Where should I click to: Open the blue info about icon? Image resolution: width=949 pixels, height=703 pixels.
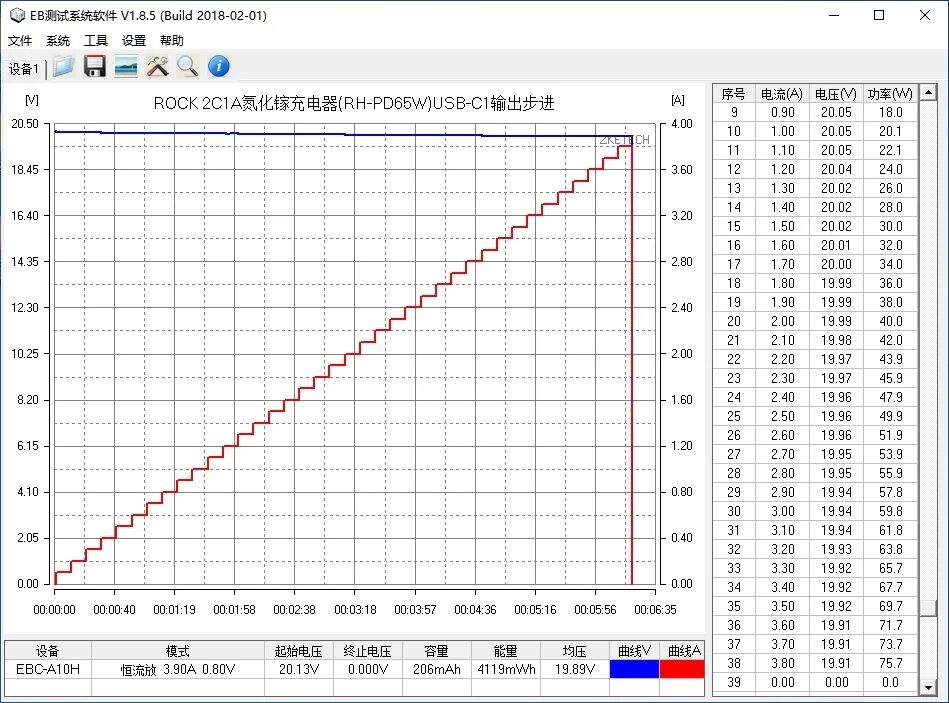[219, 67]
